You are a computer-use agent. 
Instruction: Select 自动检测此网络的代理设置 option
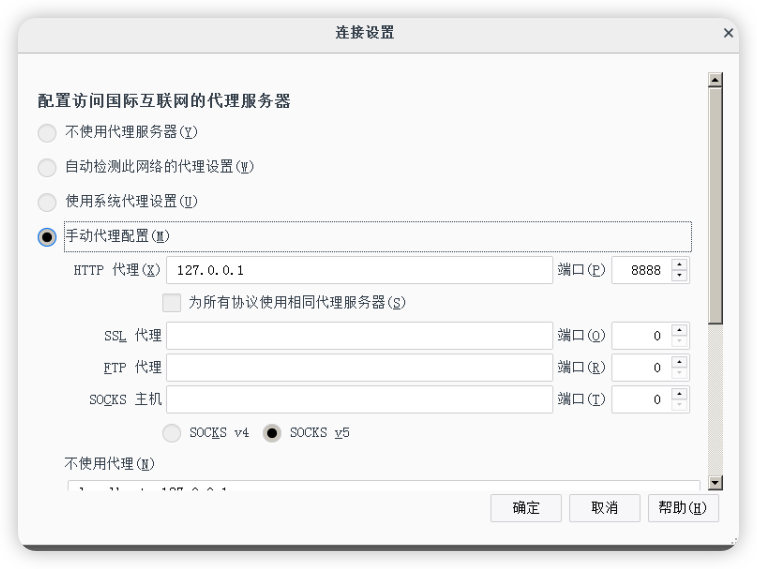(47, 167)
